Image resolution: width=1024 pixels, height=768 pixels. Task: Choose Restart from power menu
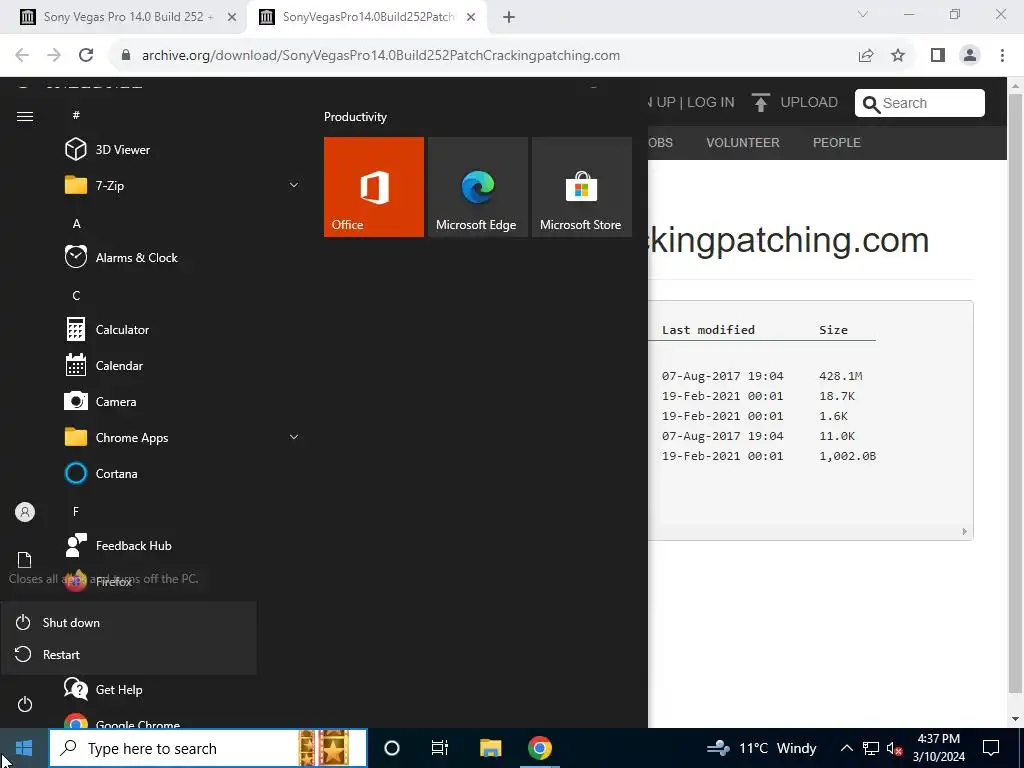point(129,654)
